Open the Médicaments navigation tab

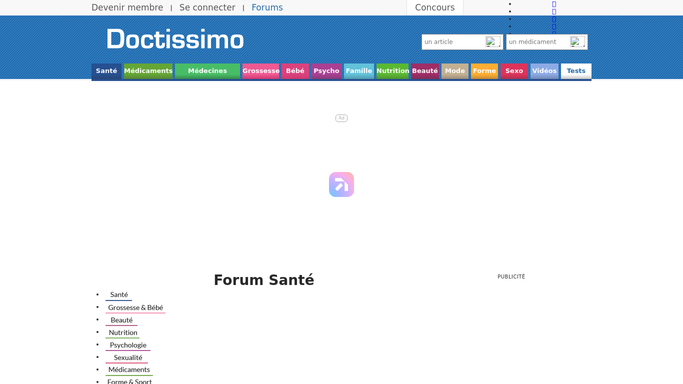(x=148, y=71)
